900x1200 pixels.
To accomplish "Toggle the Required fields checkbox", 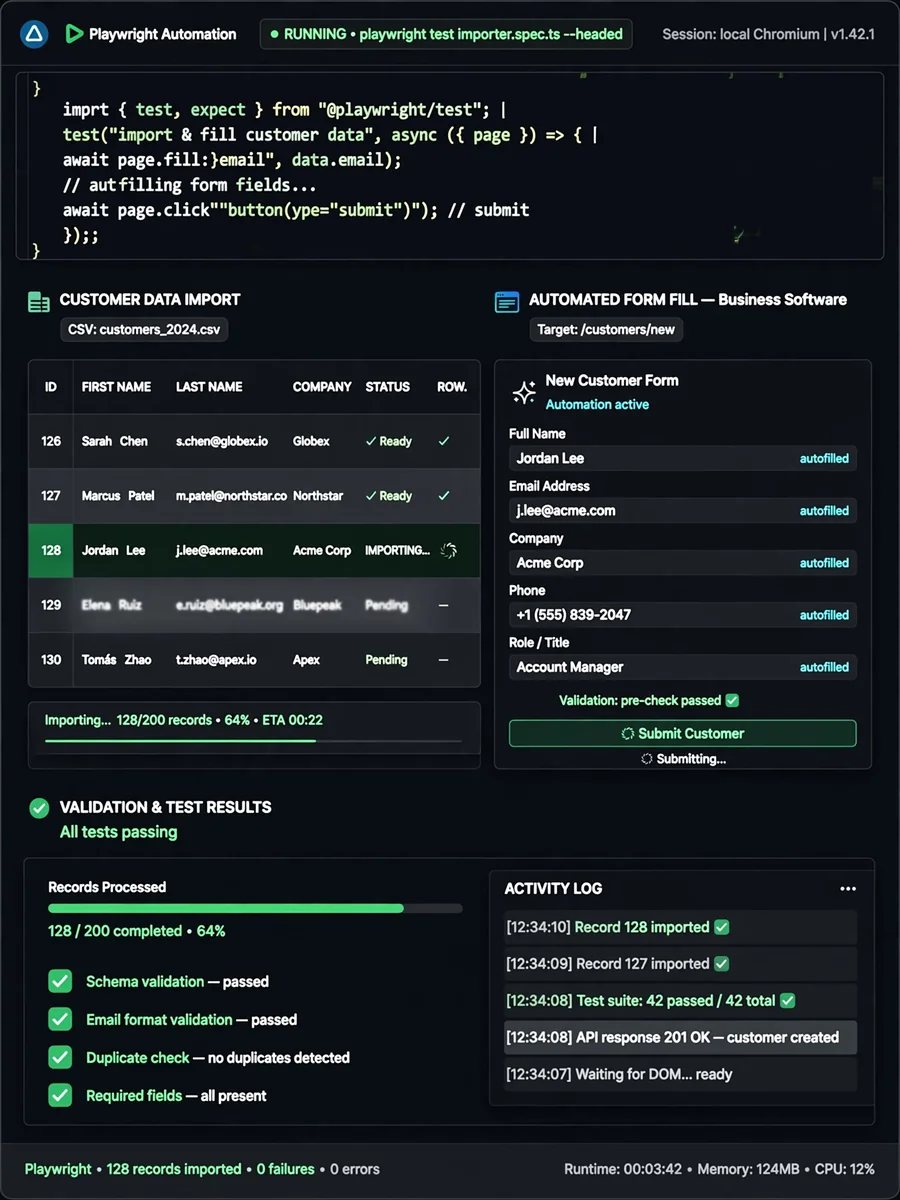I will [61, 1095].
